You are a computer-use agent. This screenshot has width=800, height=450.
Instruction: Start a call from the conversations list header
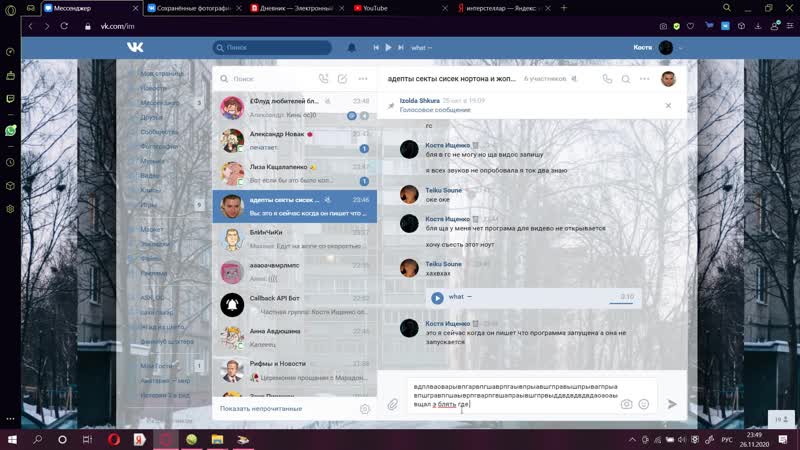323,78
